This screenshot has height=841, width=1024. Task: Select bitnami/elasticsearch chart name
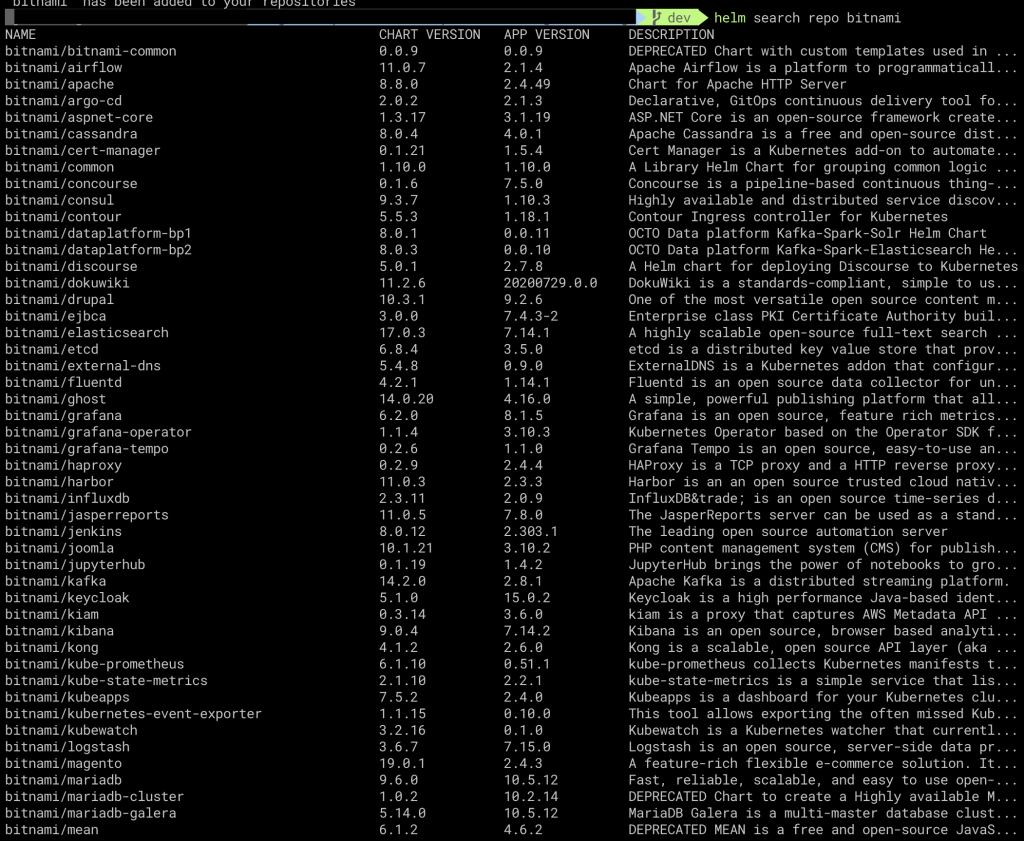(x=87, y=333)
